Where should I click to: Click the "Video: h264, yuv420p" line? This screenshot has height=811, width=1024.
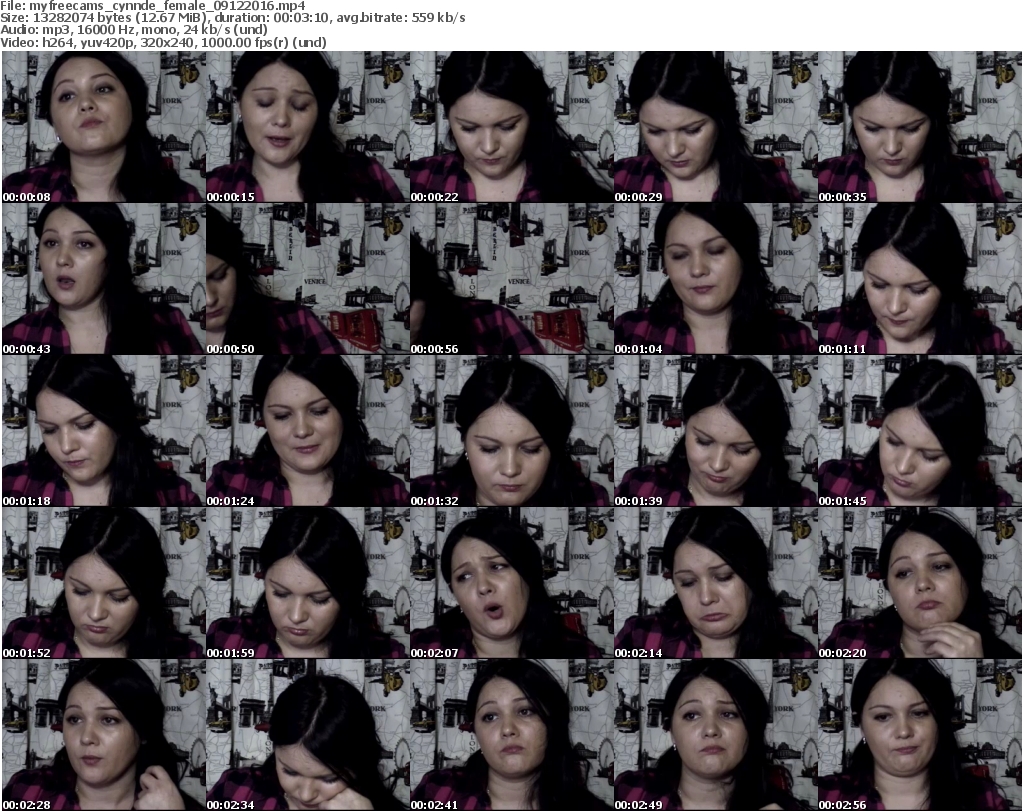pyautogui.click(x=163, y=42)
